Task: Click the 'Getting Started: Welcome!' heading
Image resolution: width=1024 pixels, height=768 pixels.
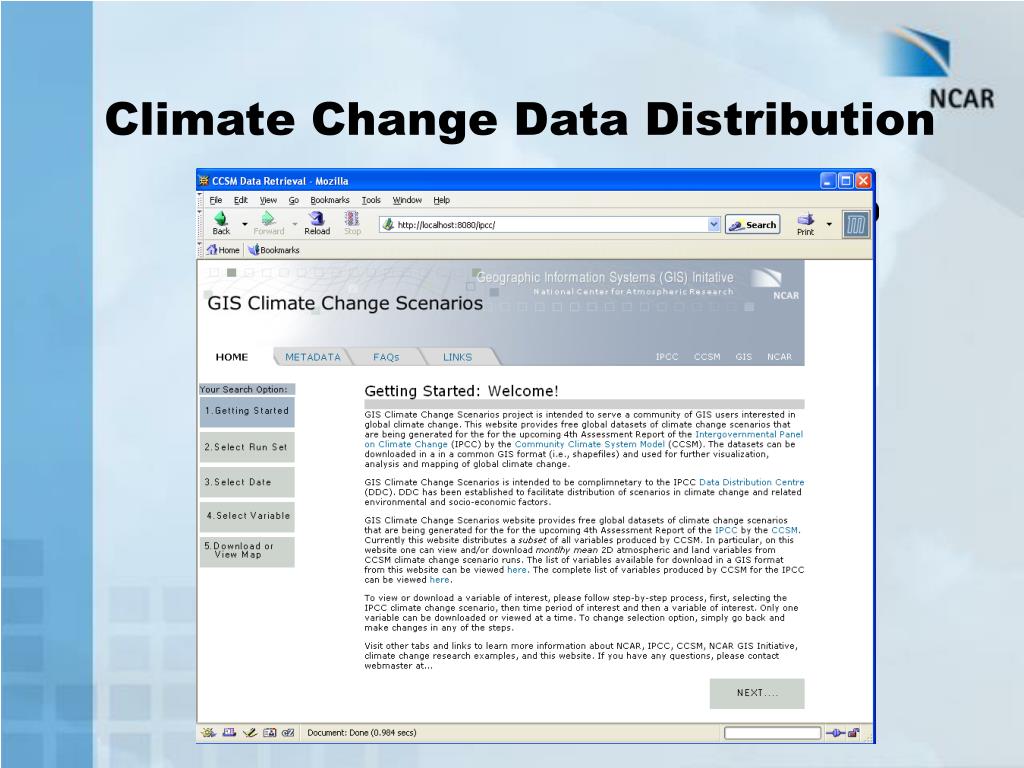Action: pos(461,391)
